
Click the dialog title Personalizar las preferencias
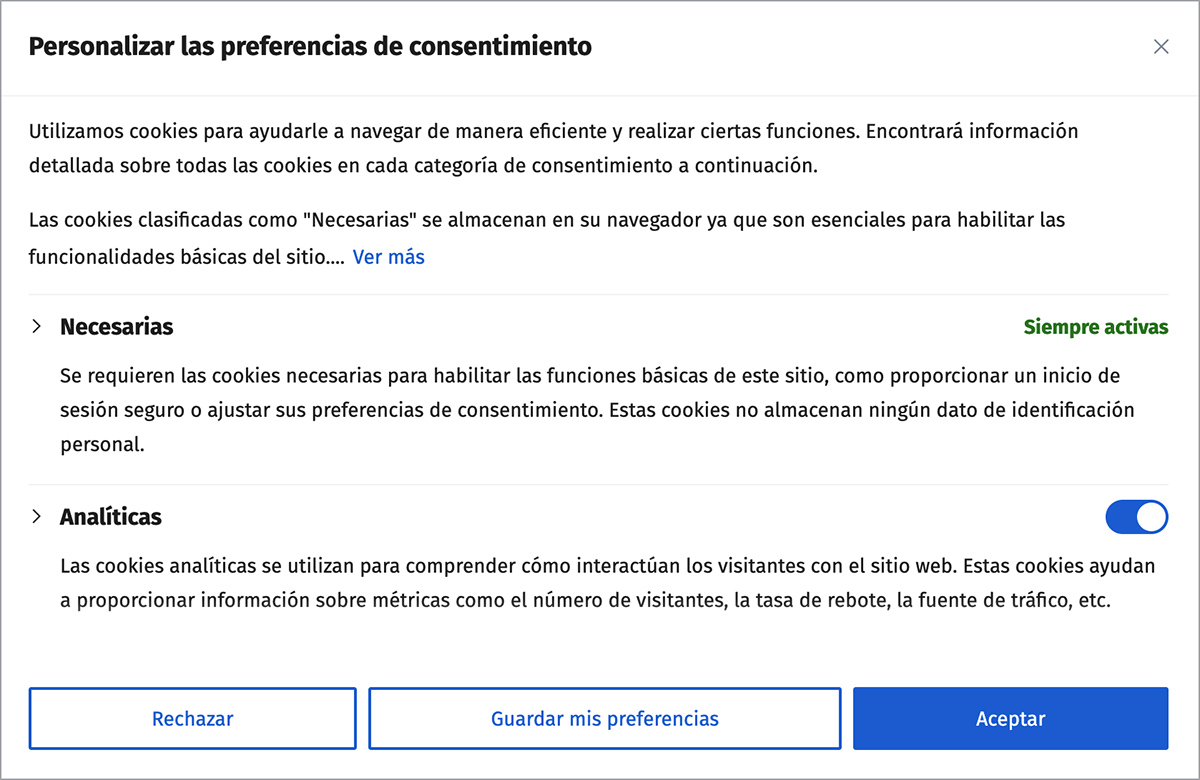point(310,46)
